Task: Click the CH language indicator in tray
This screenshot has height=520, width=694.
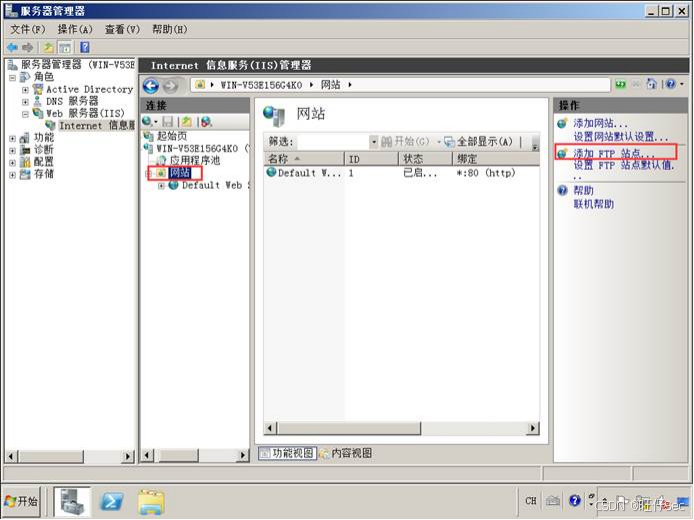Action: pyautogui.click(x=530, y=501)
